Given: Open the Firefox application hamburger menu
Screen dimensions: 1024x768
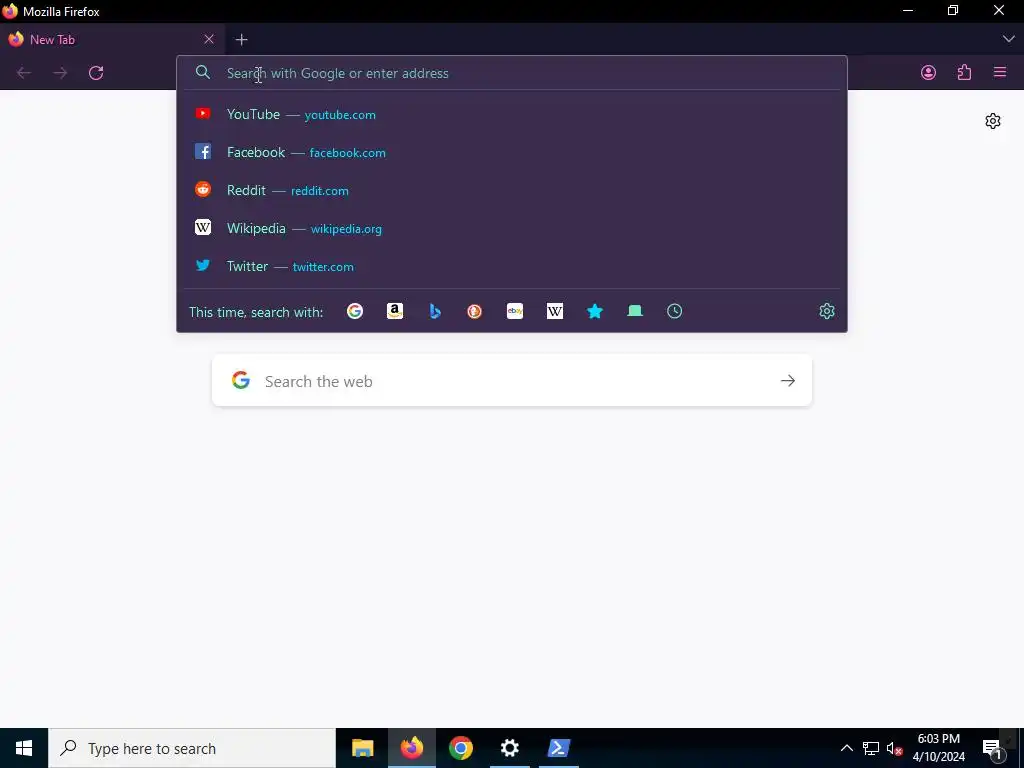Looking at the screenshot, I should pyautogui.click(x=1000, y=72).
